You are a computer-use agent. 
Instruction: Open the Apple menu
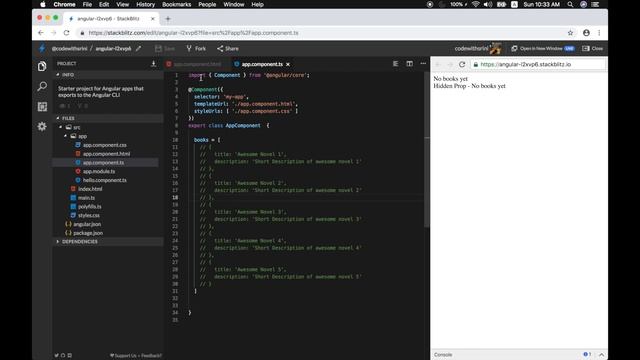pos(43,4)
